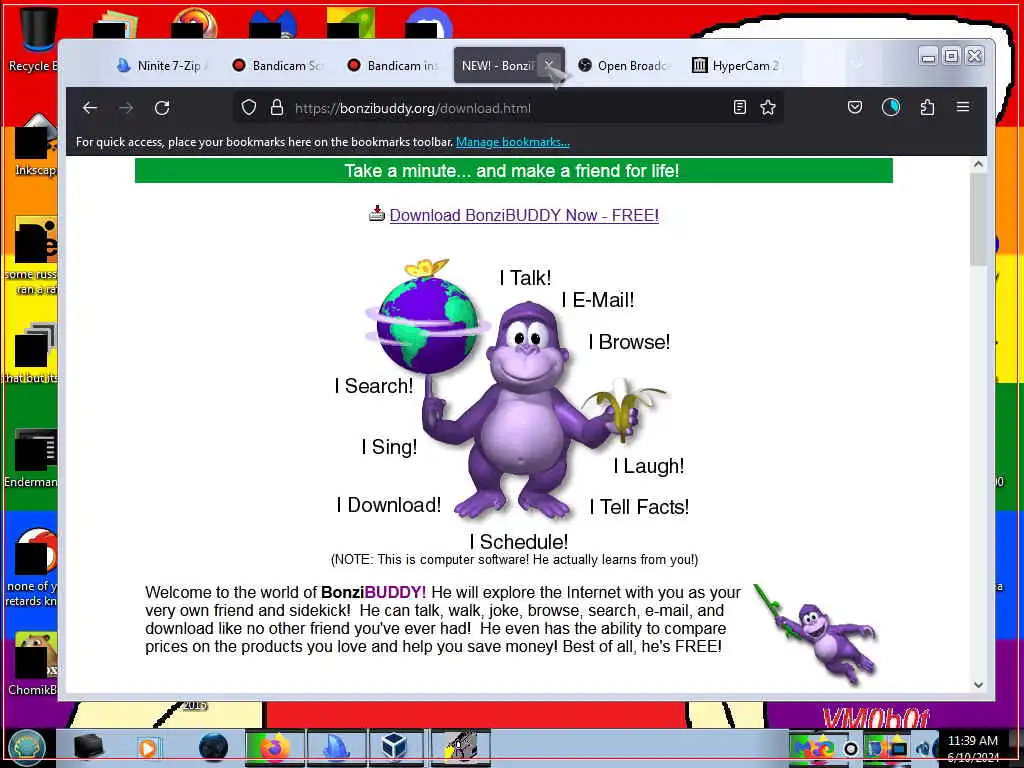This screenshot has width=1024, height=768.
Task: Open the dark globe taskbar icon
Action: pos(213,748)
